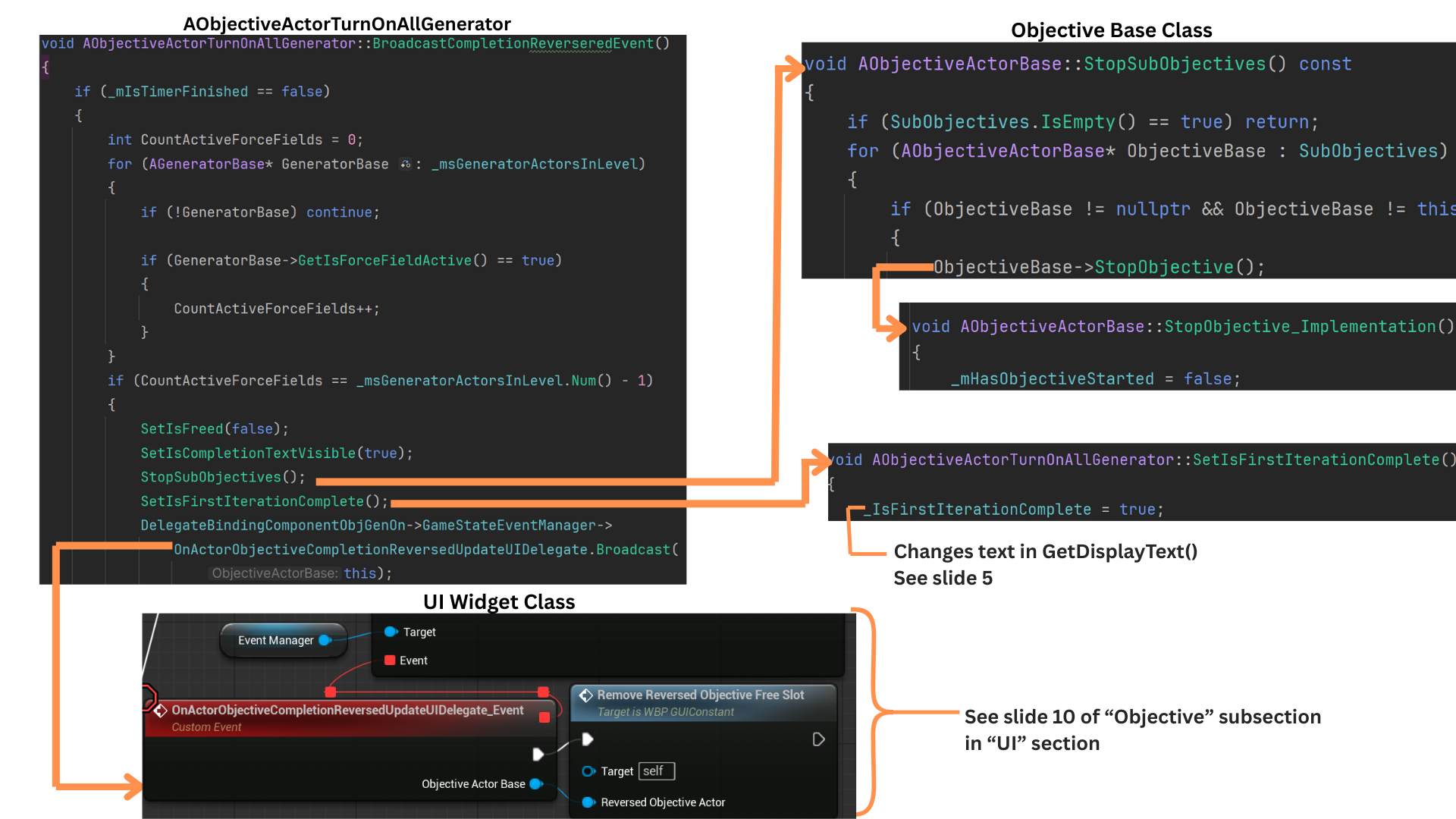Click Remove Reversed Objective exec output pin

tap(818, 739)
